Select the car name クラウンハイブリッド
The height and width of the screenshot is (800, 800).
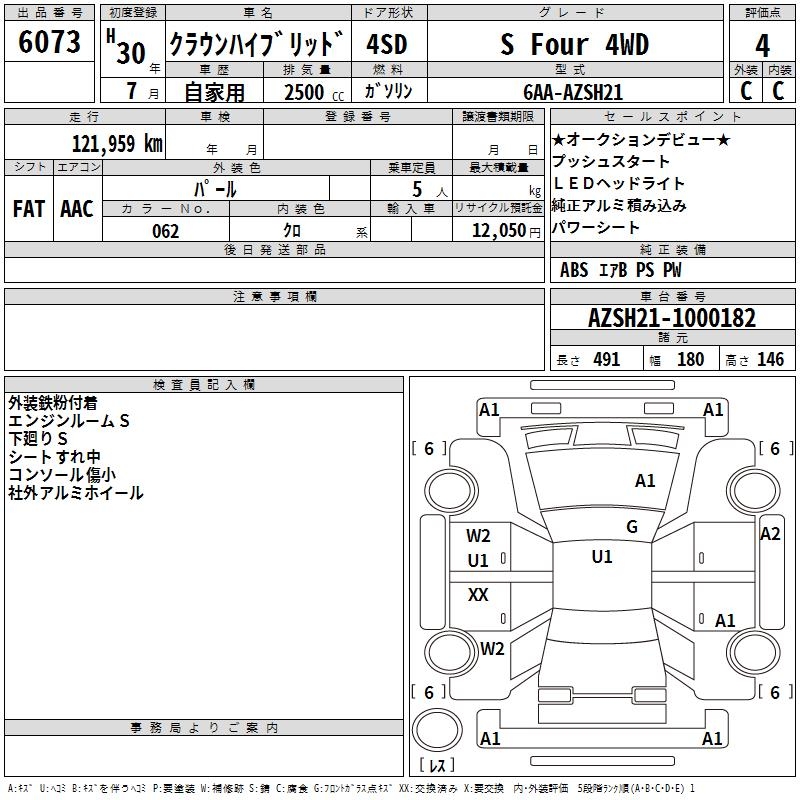pyautogui.click(x=256, y=46)
